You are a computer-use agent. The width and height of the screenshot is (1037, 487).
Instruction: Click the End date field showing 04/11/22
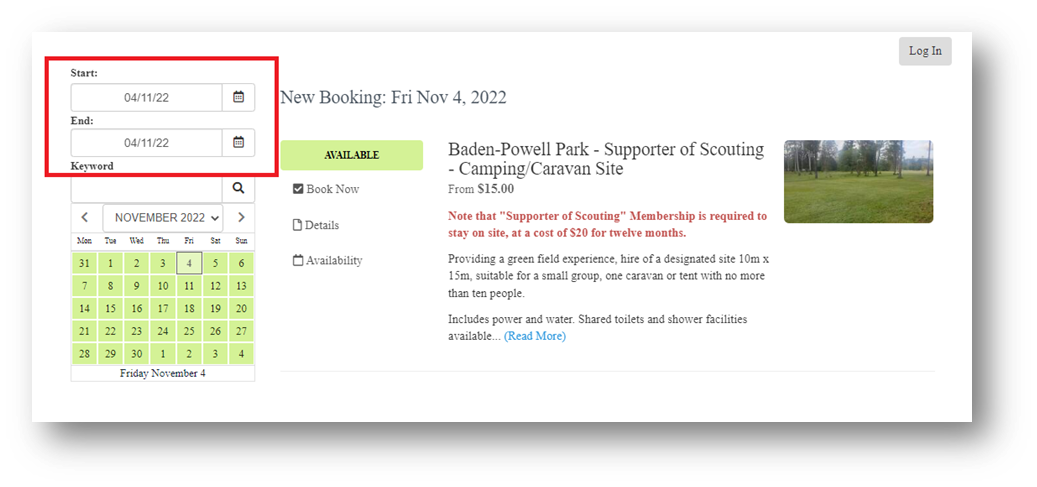[x=147, y=142]
